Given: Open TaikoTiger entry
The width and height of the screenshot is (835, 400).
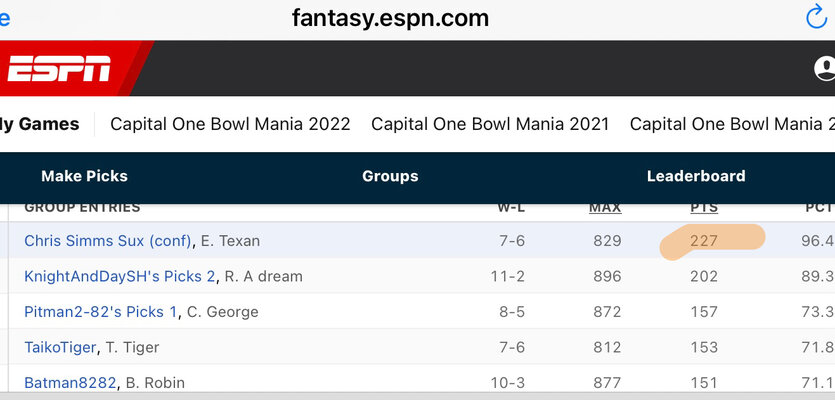Looking at the screenshot, I should [60, 347].
